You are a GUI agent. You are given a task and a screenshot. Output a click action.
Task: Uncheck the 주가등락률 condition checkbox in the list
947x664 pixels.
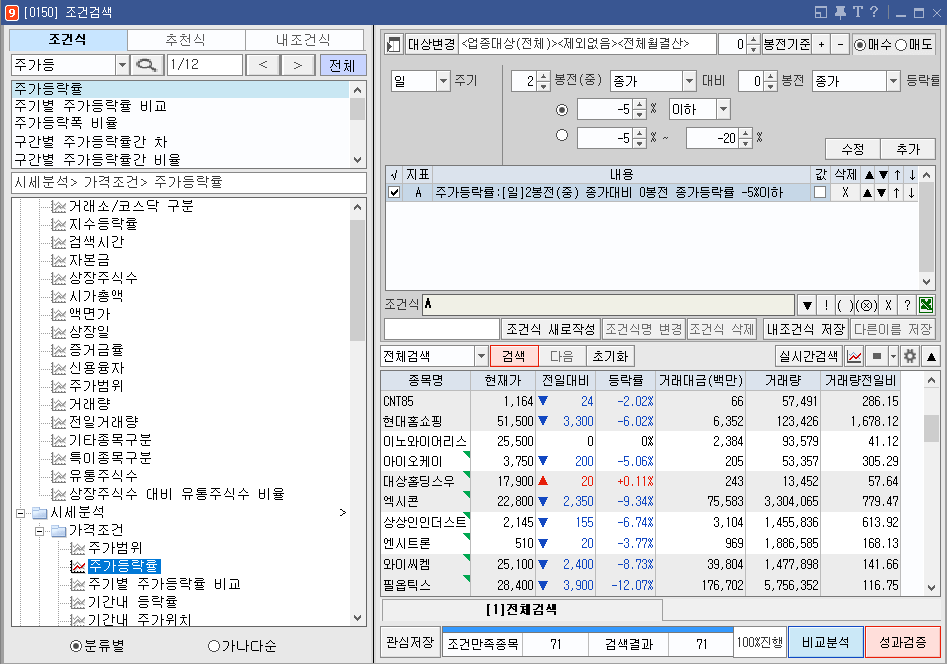[394, 192]
